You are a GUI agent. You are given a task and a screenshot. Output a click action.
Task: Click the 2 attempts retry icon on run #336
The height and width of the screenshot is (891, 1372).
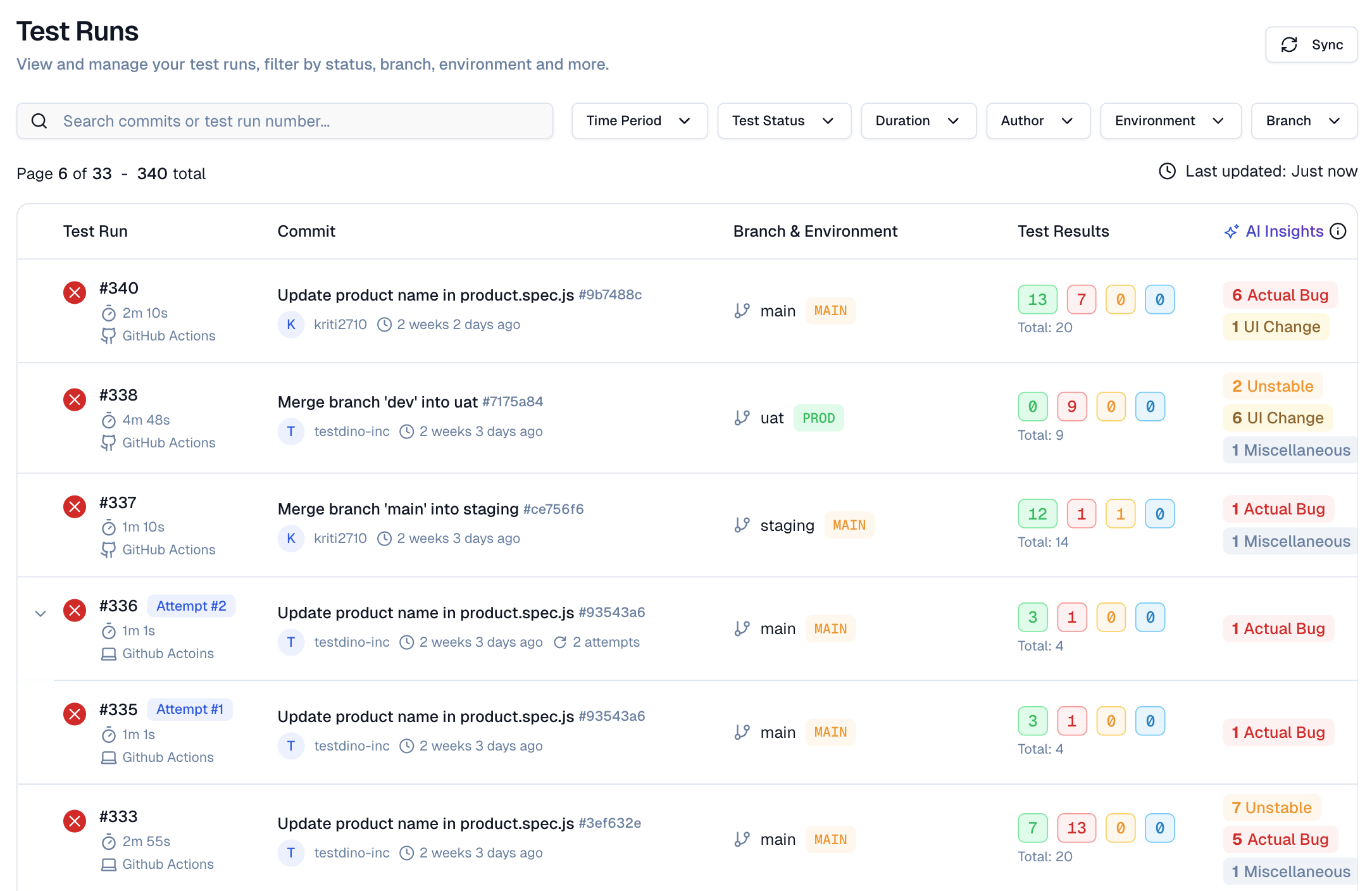[x=560, y=642]
